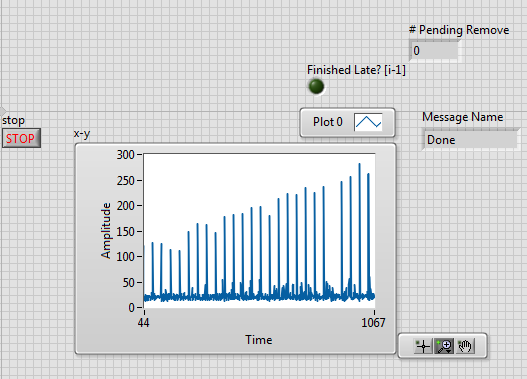Click the x-y graph title label

tap(82, 134)
